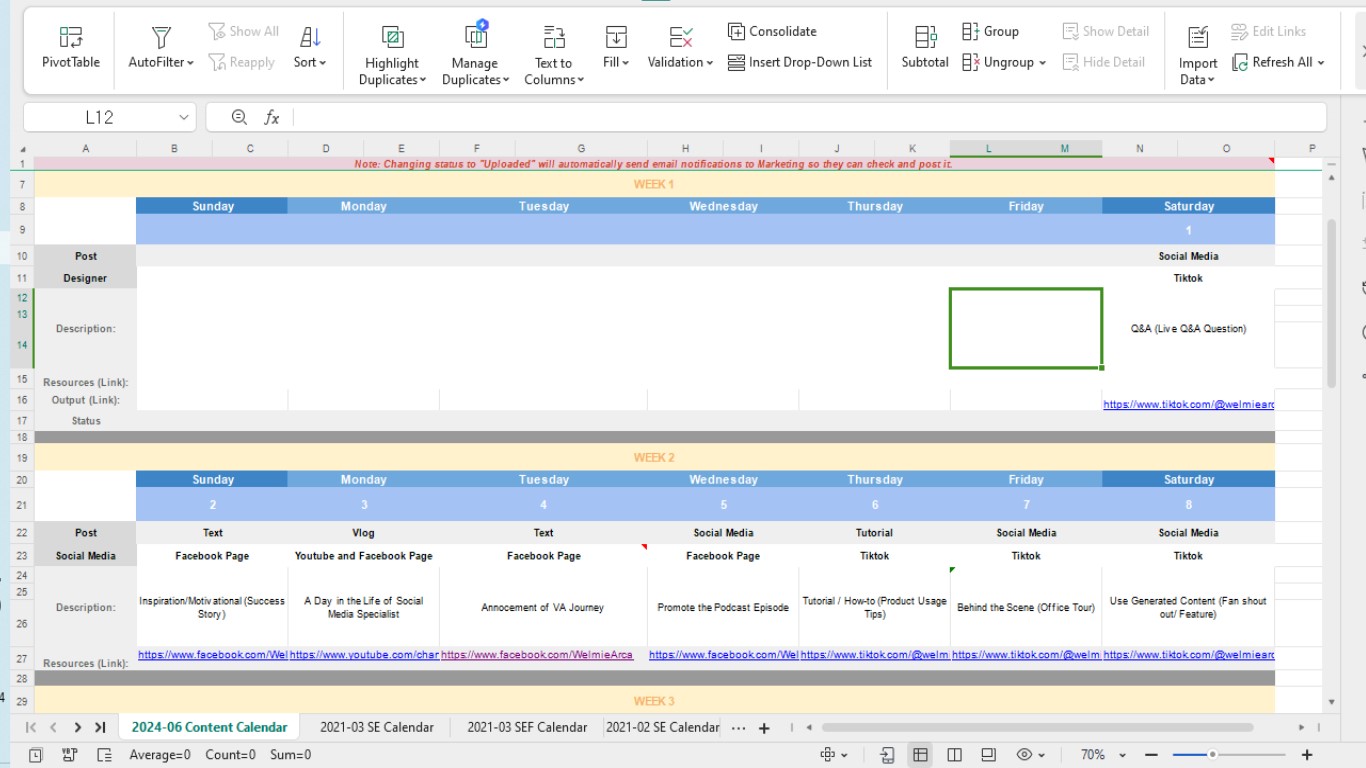The image size is (1366, 768).
Task: Click the zoom slider handle
Action: (1212, 755)
